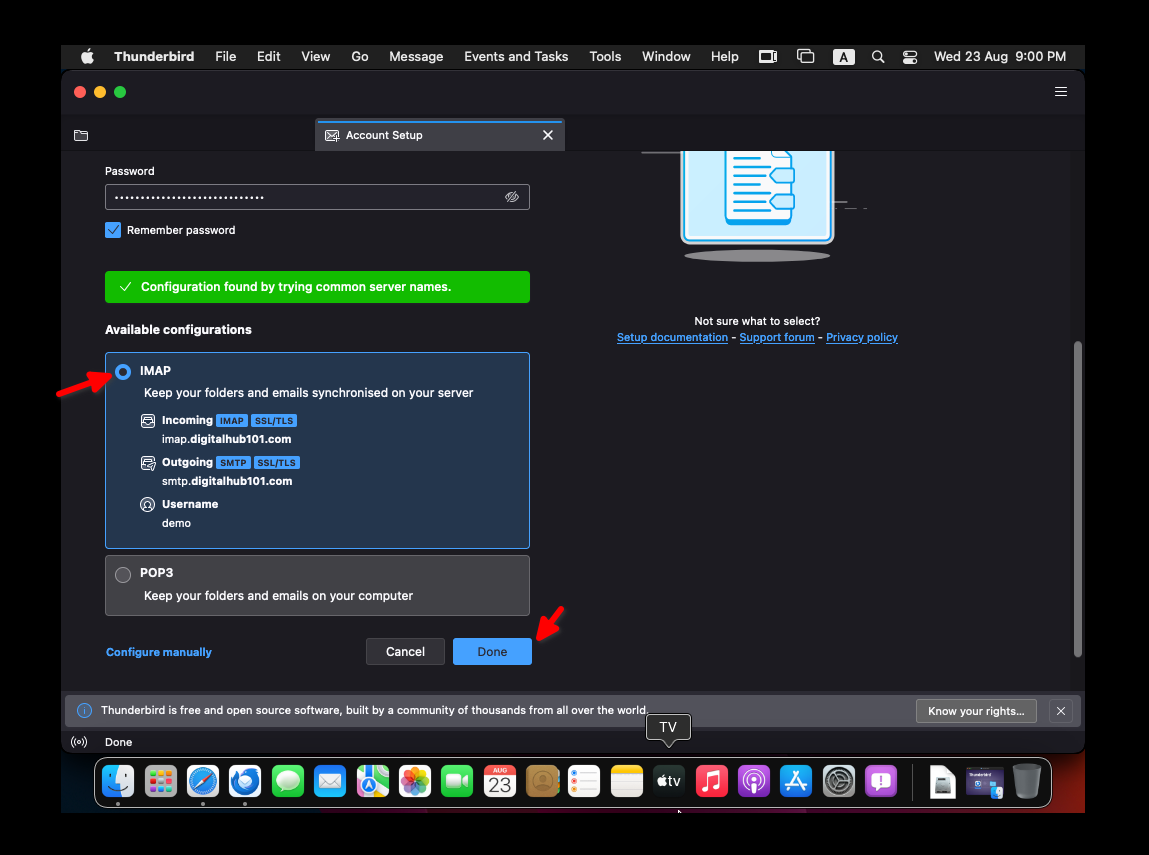Open the Message menu
The width and height of the screenshot is (1149, 855).
point(416,56)
